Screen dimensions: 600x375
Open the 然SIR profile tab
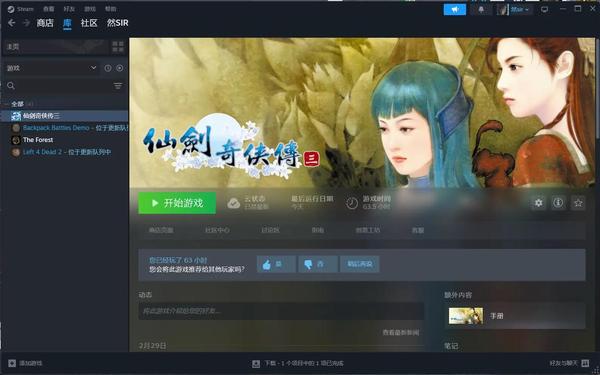(117, 23)
